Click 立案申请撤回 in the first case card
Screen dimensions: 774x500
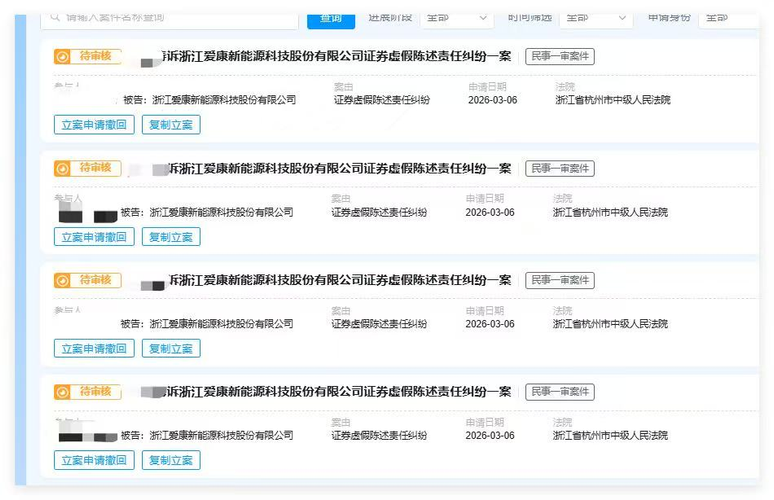[94, 125]
